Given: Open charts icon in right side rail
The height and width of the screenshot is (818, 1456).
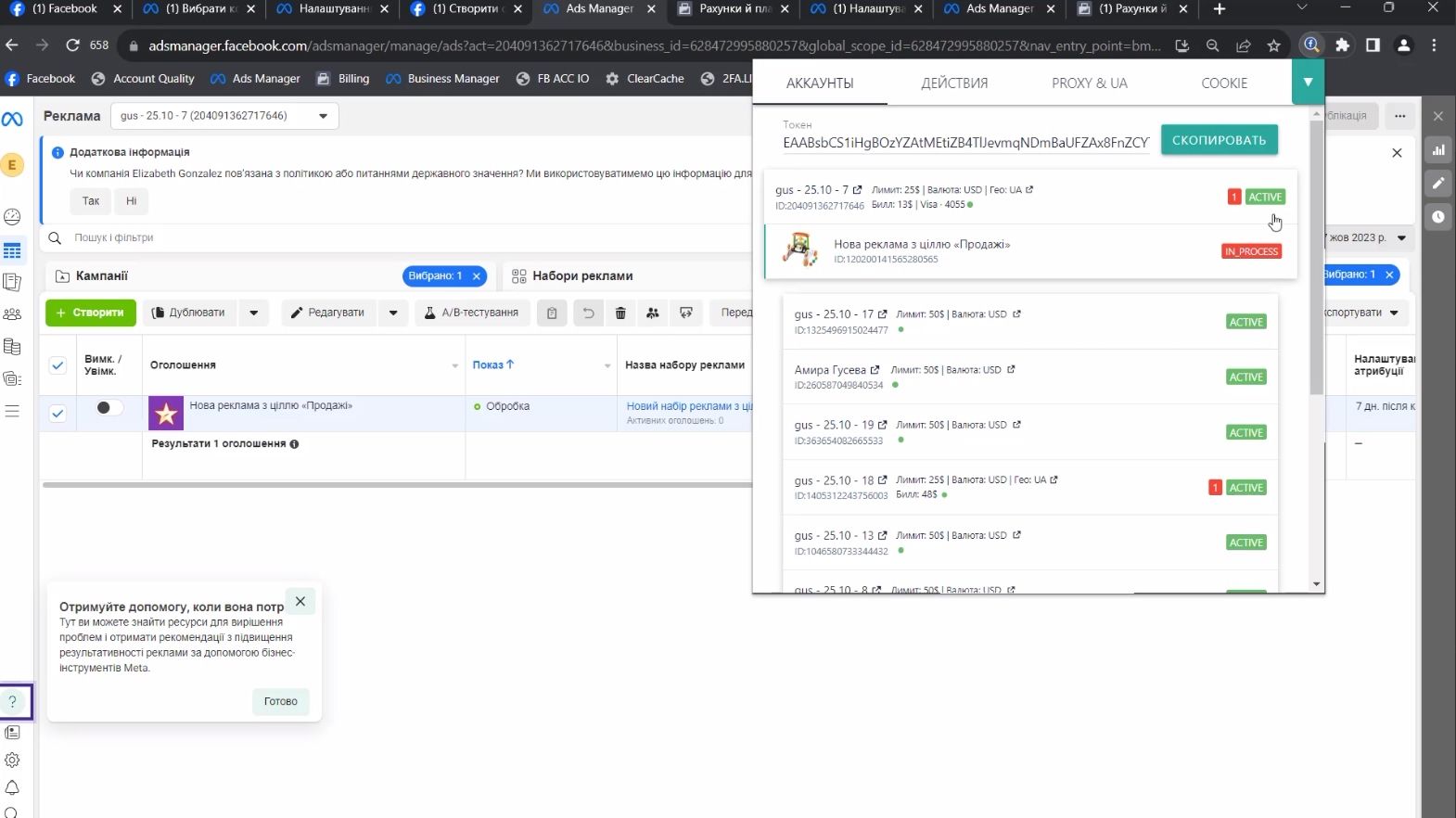Looking at the screenshot, I should click(1438, 150).
